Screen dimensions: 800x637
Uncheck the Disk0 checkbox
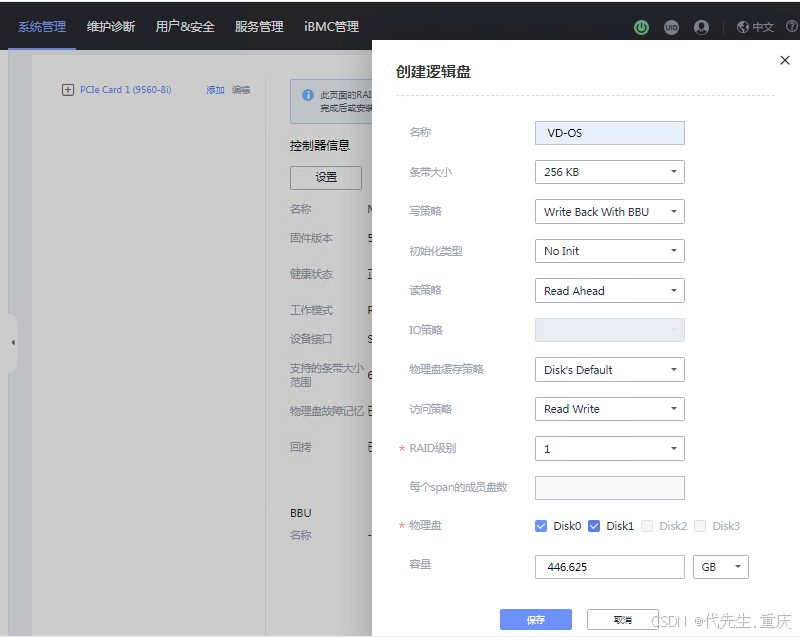(x=542, y=526)
